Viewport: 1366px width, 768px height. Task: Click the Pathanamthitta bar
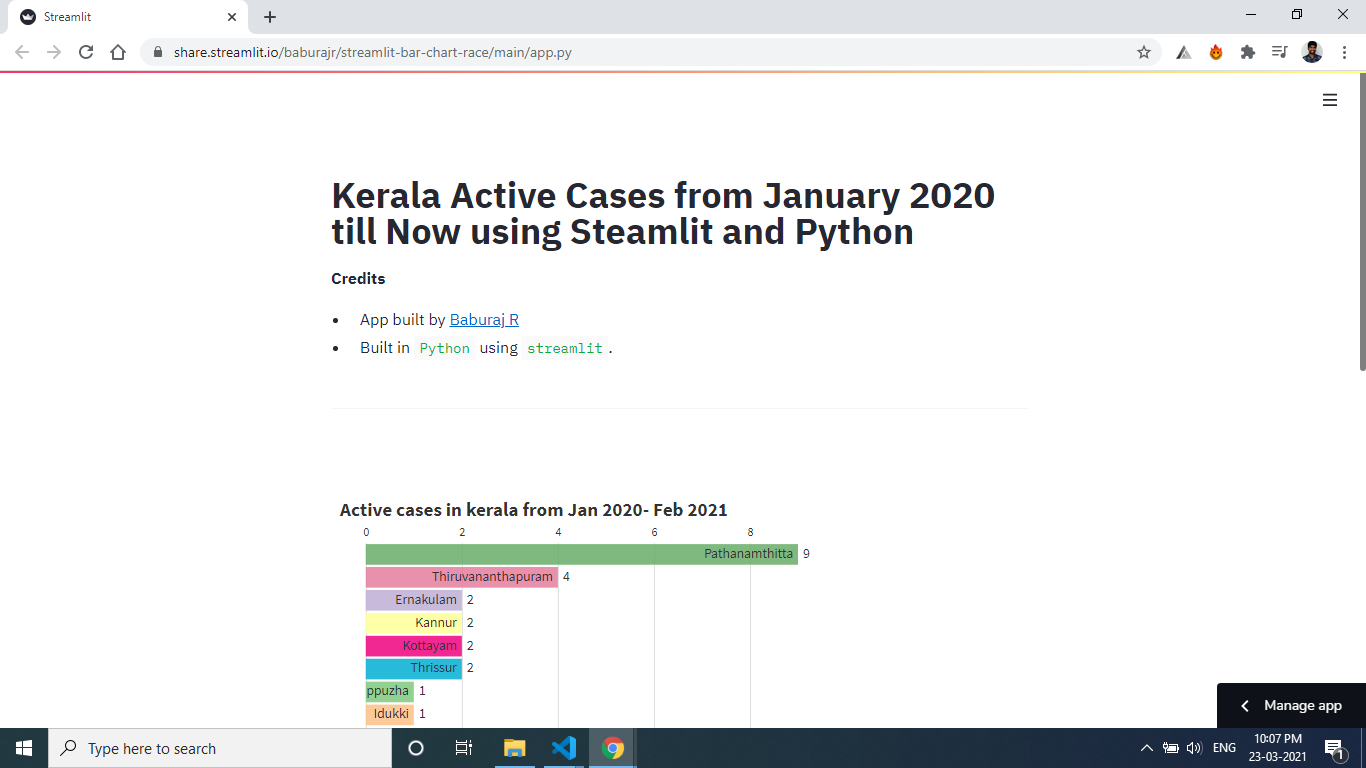click(x=582, y=554)
